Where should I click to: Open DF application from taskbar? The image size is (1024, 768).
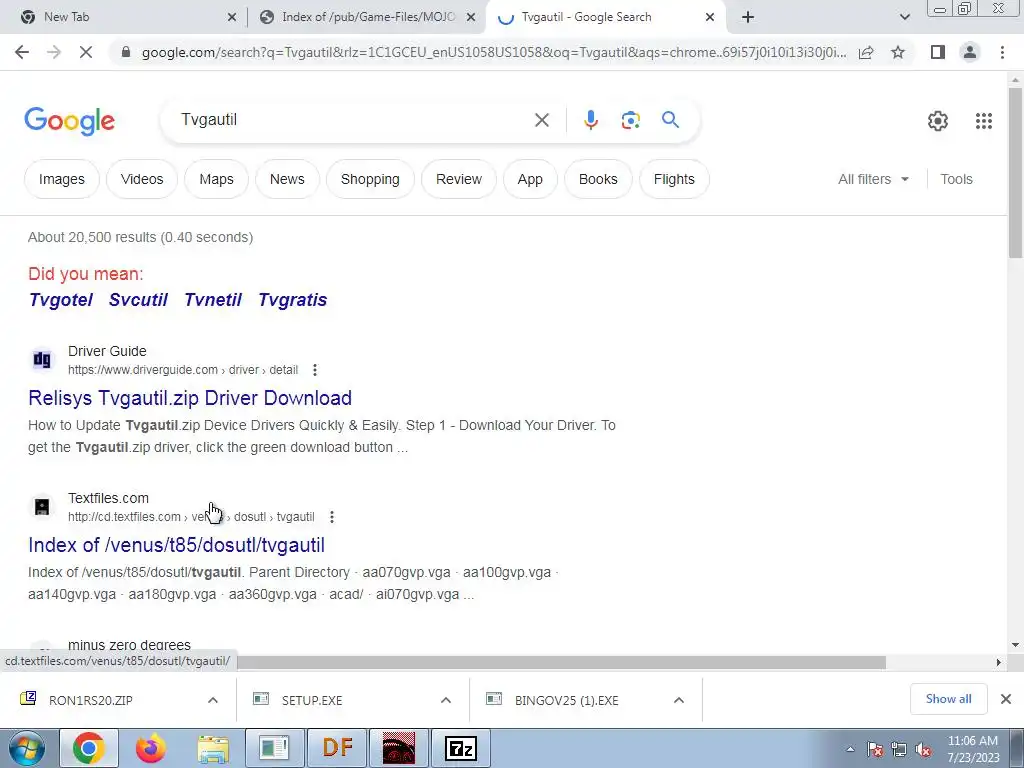(x=337, y=748)
